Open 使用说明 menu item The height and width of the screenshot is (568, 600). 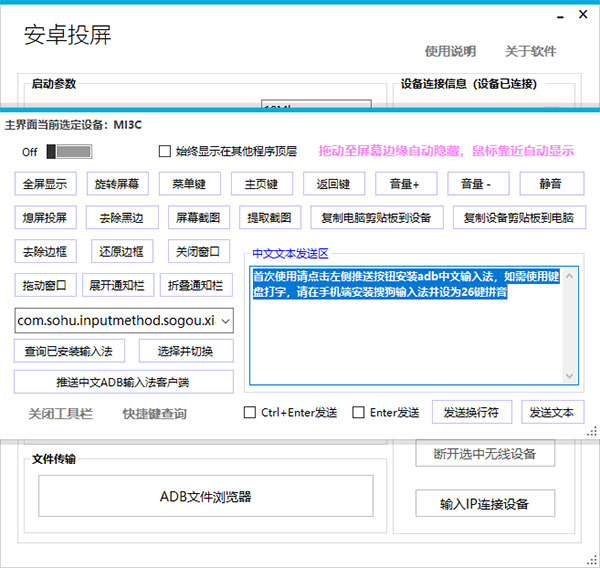(450, 52)
